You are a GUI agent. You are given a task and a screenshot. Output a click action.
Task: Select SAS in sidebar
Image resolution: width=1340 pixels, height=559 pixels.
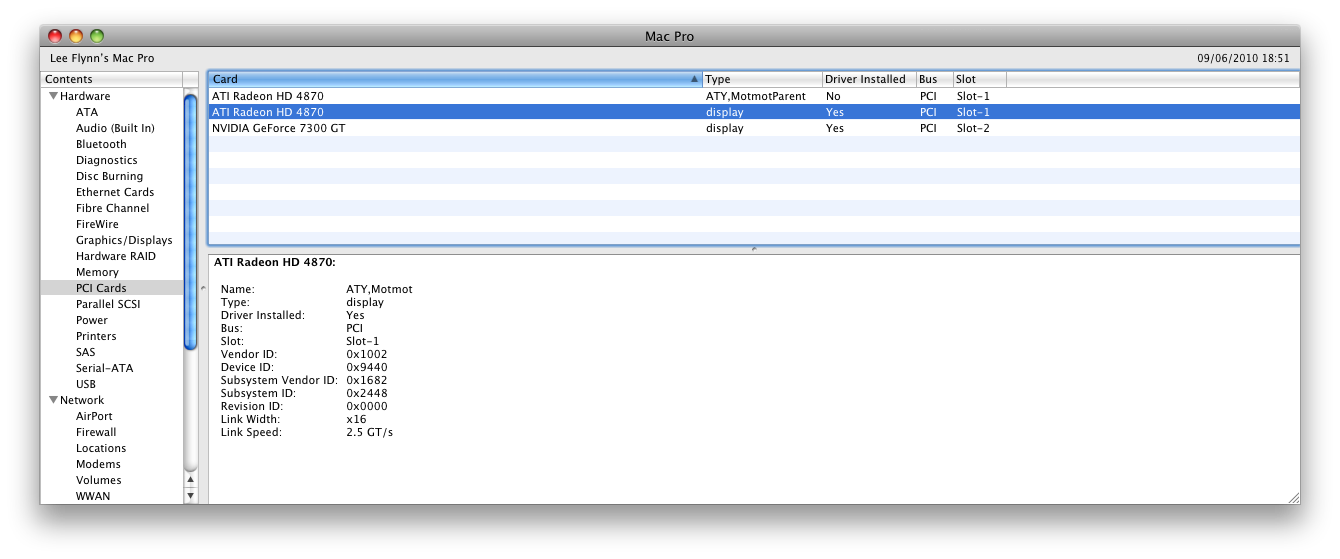[x=86, y=352]
